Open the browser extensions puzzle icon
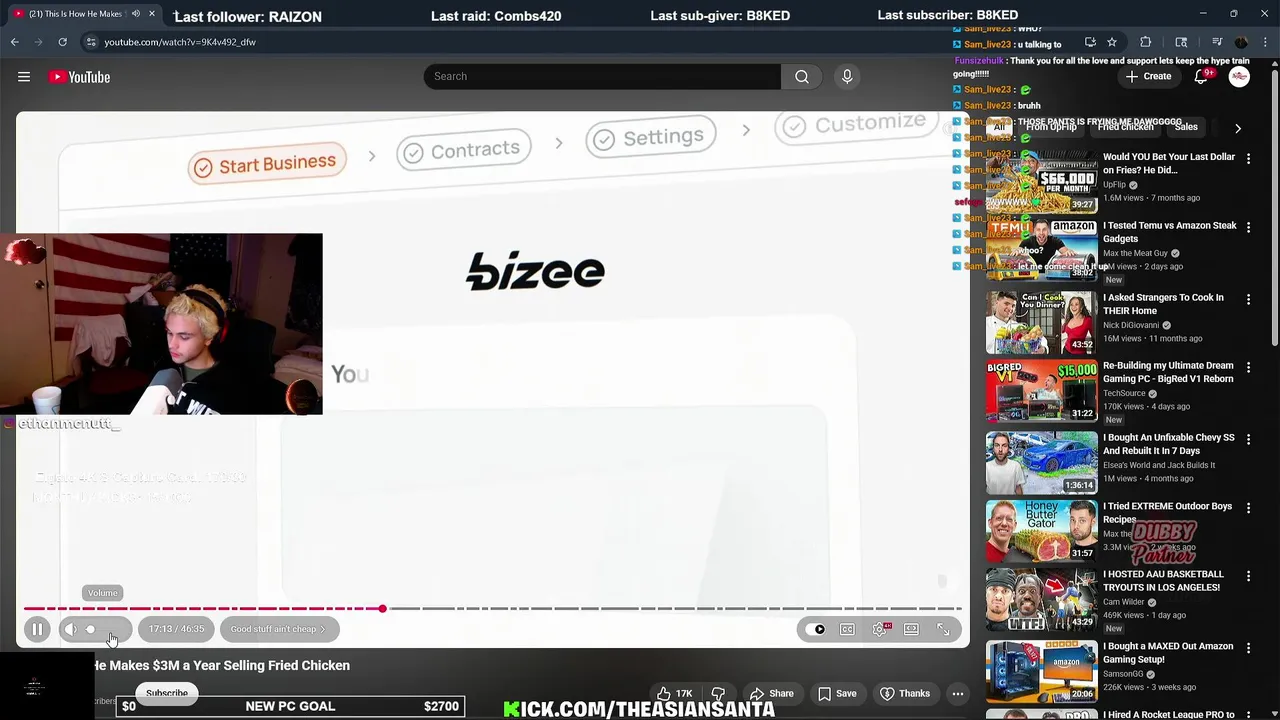Image resolution: width=1280 pixels, height=720 pixels. 1146,42
